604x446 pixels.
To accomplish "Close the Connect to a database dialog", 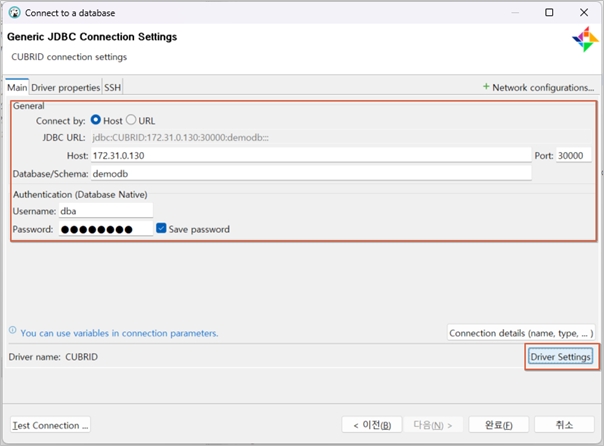I will tap(584, 13).
